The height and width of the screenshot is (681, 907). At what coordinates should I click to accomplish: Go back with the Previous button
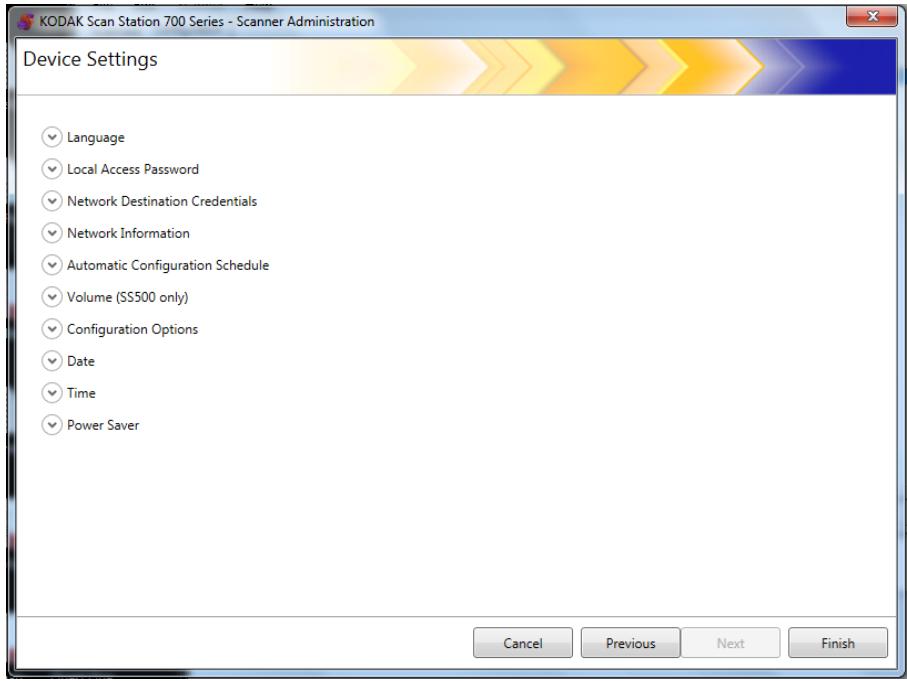631,643
